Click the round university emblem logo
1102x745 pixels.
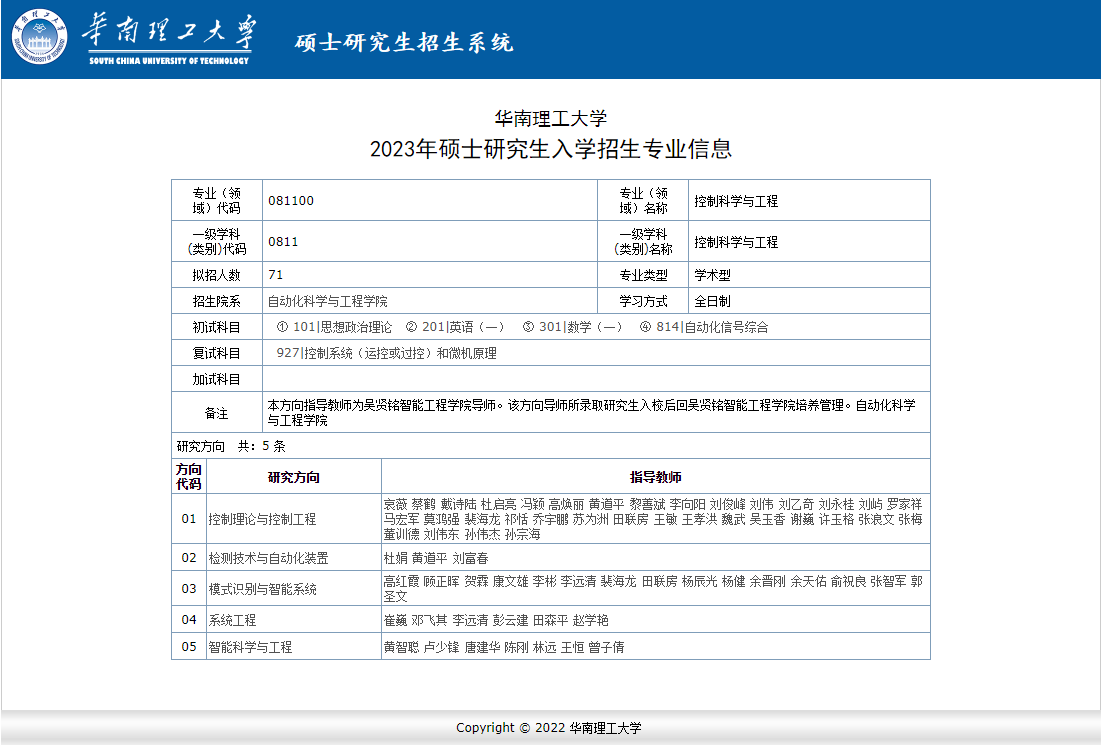(40, 37)
